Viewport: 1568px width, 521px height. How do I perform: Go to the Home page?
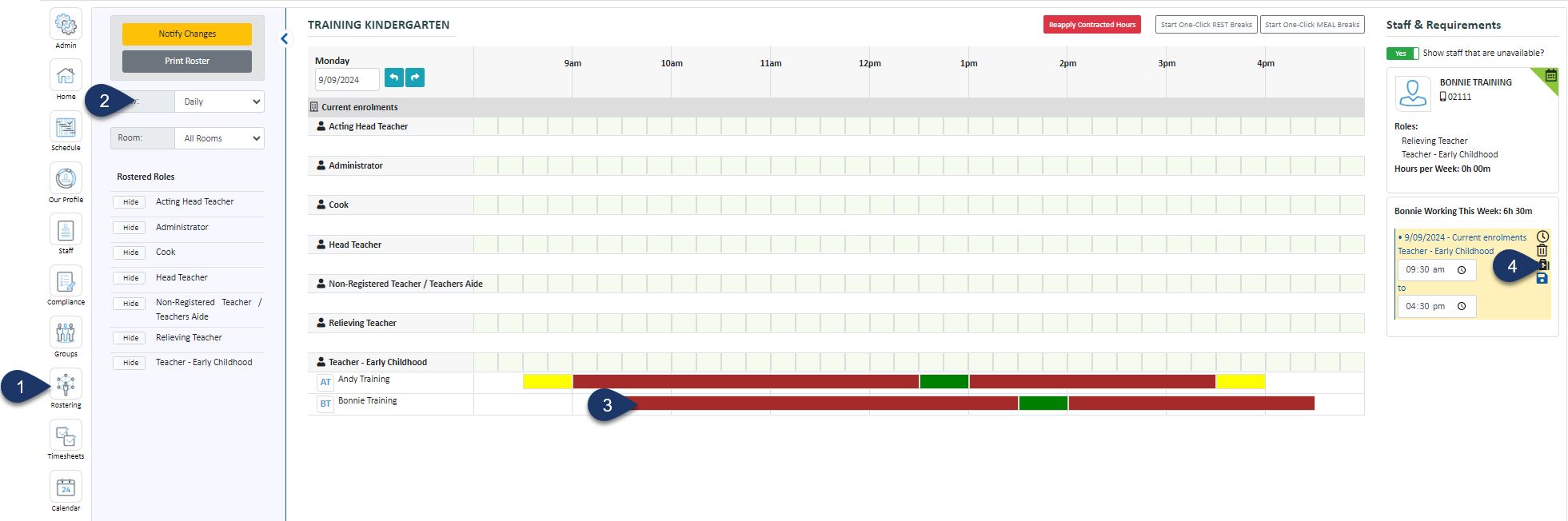click(x=66, y=76)
